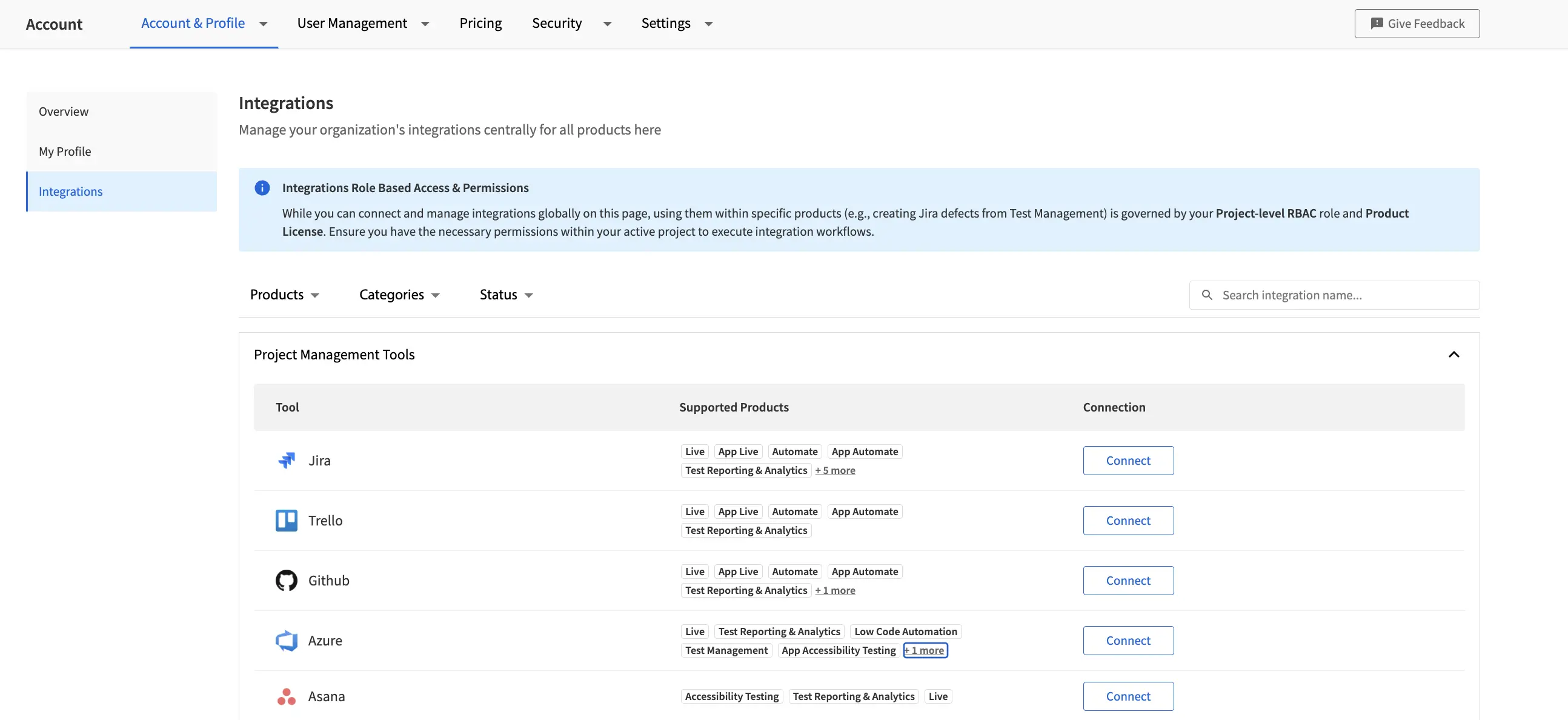Click the Jira logo icon

coord(287,461)
